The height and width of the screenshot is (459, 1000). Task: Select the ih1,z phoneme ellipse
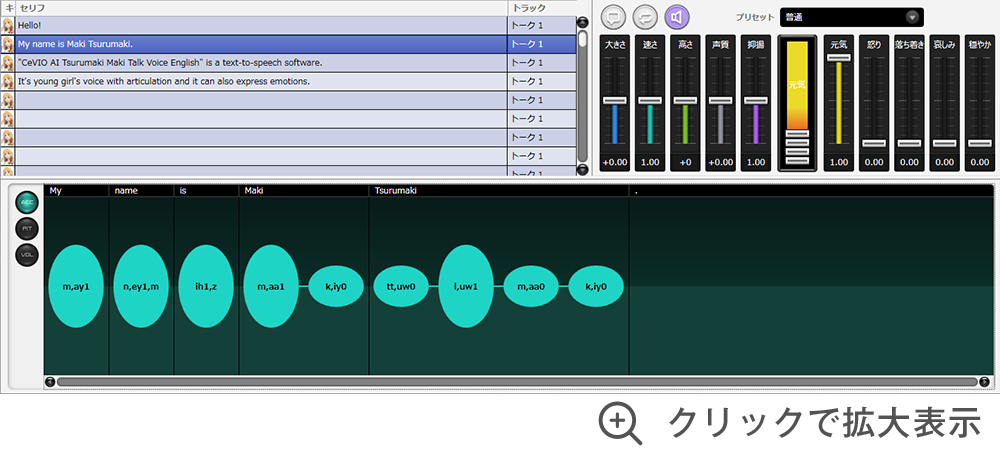tap(206, 286)
